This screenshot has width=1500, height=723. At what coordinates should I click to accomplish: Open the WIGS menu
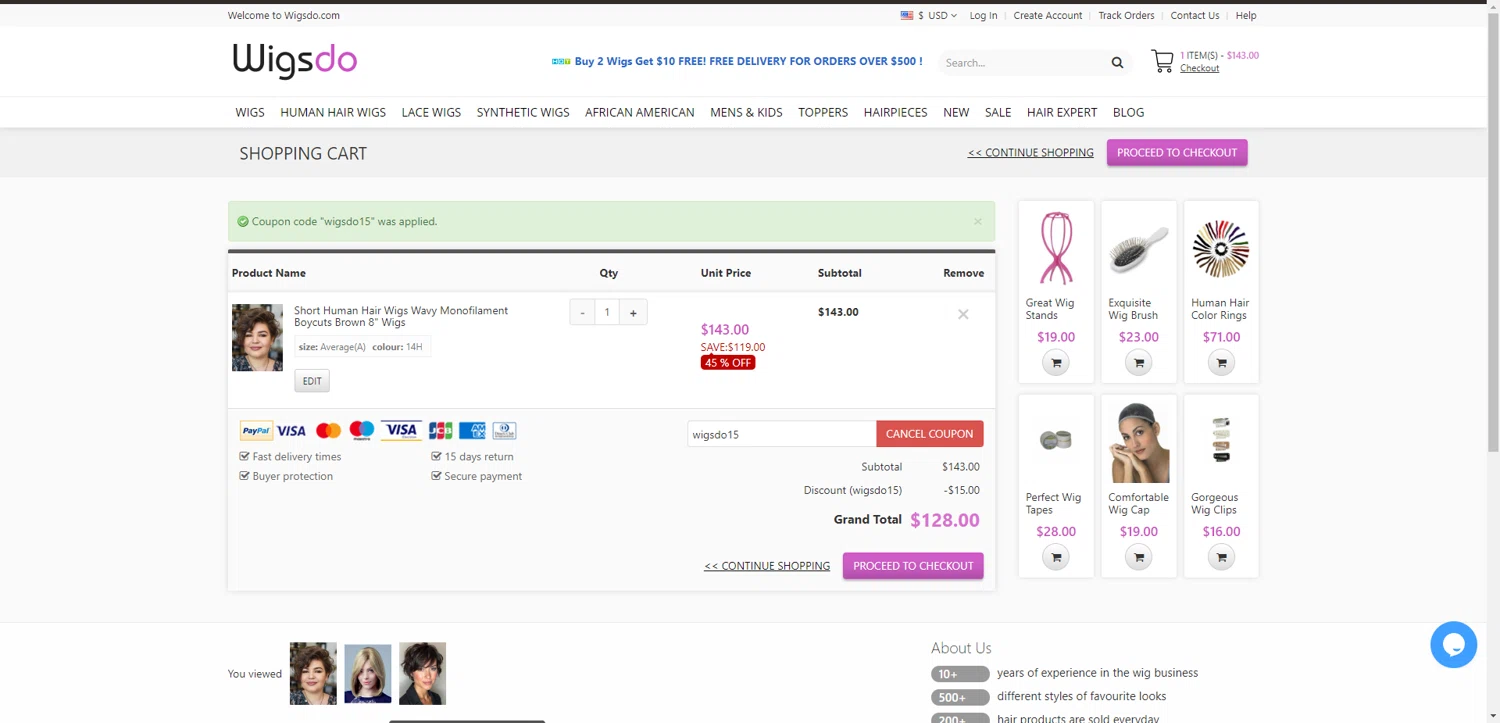coord(250,112)
